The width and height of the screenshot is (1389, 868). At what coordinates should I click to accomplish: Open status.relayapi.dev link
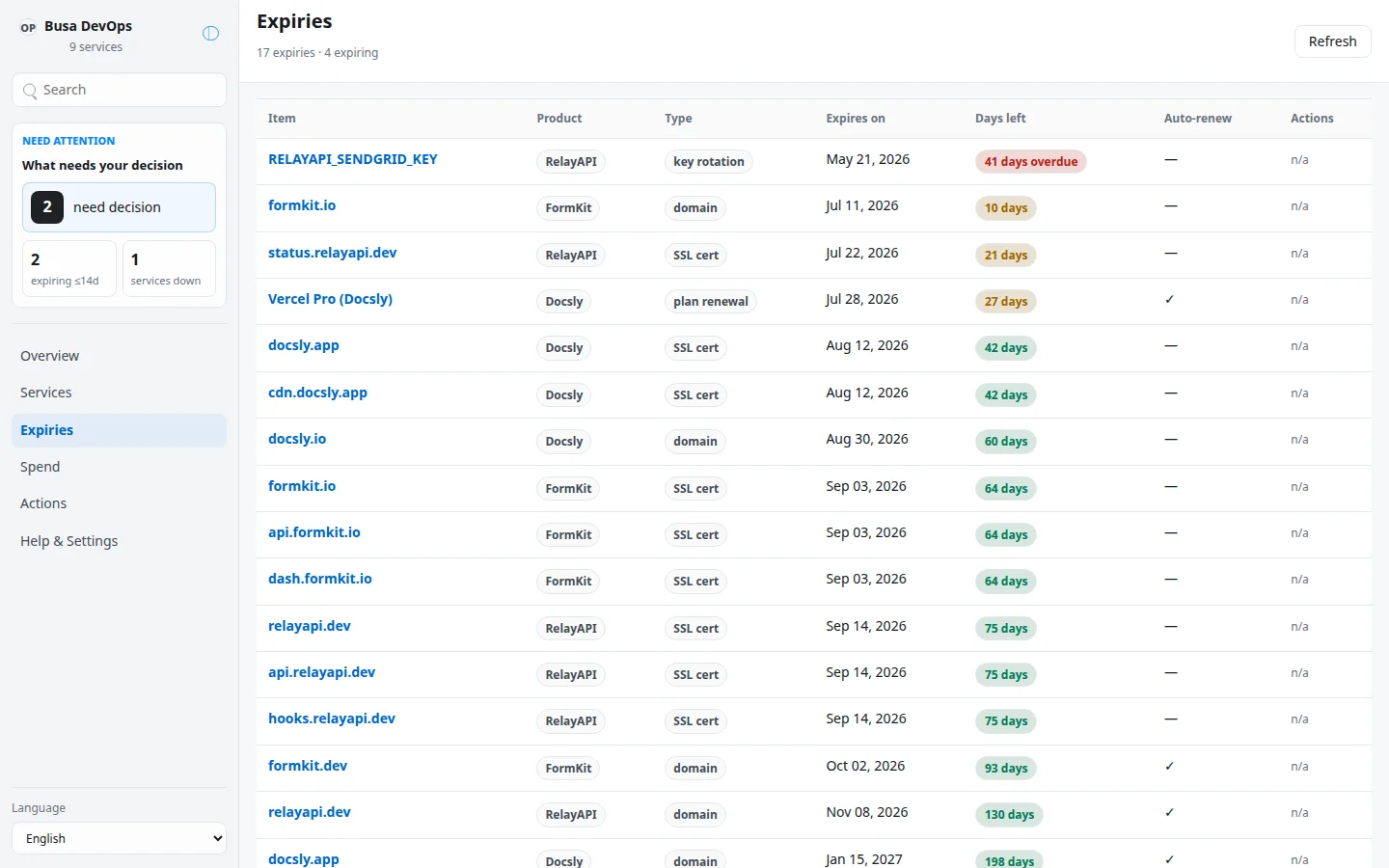333,253
